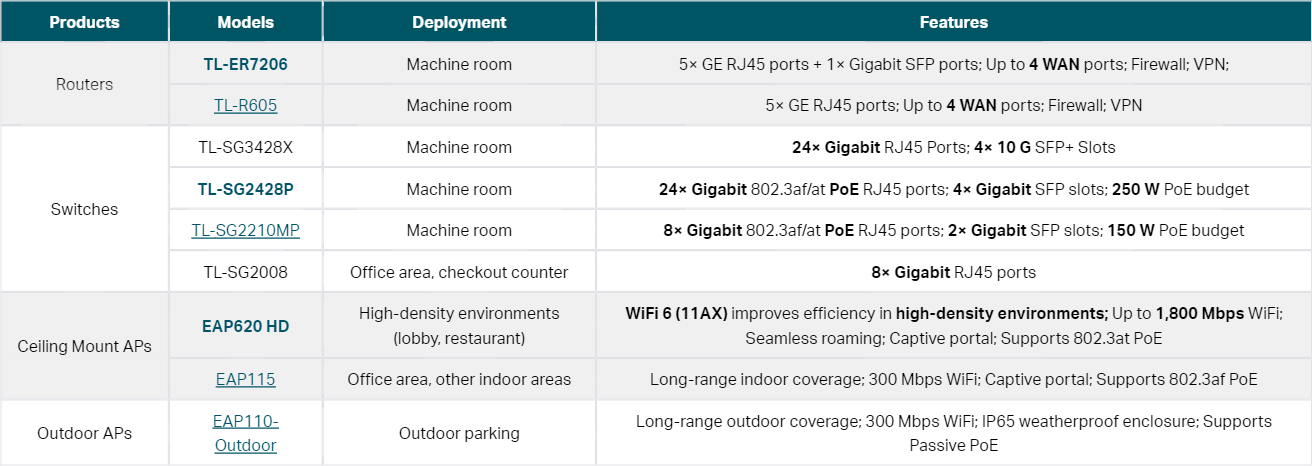Click the Outdoor APs category cell
Screen dimensions: 1312x466
click(x=84, y=434)
